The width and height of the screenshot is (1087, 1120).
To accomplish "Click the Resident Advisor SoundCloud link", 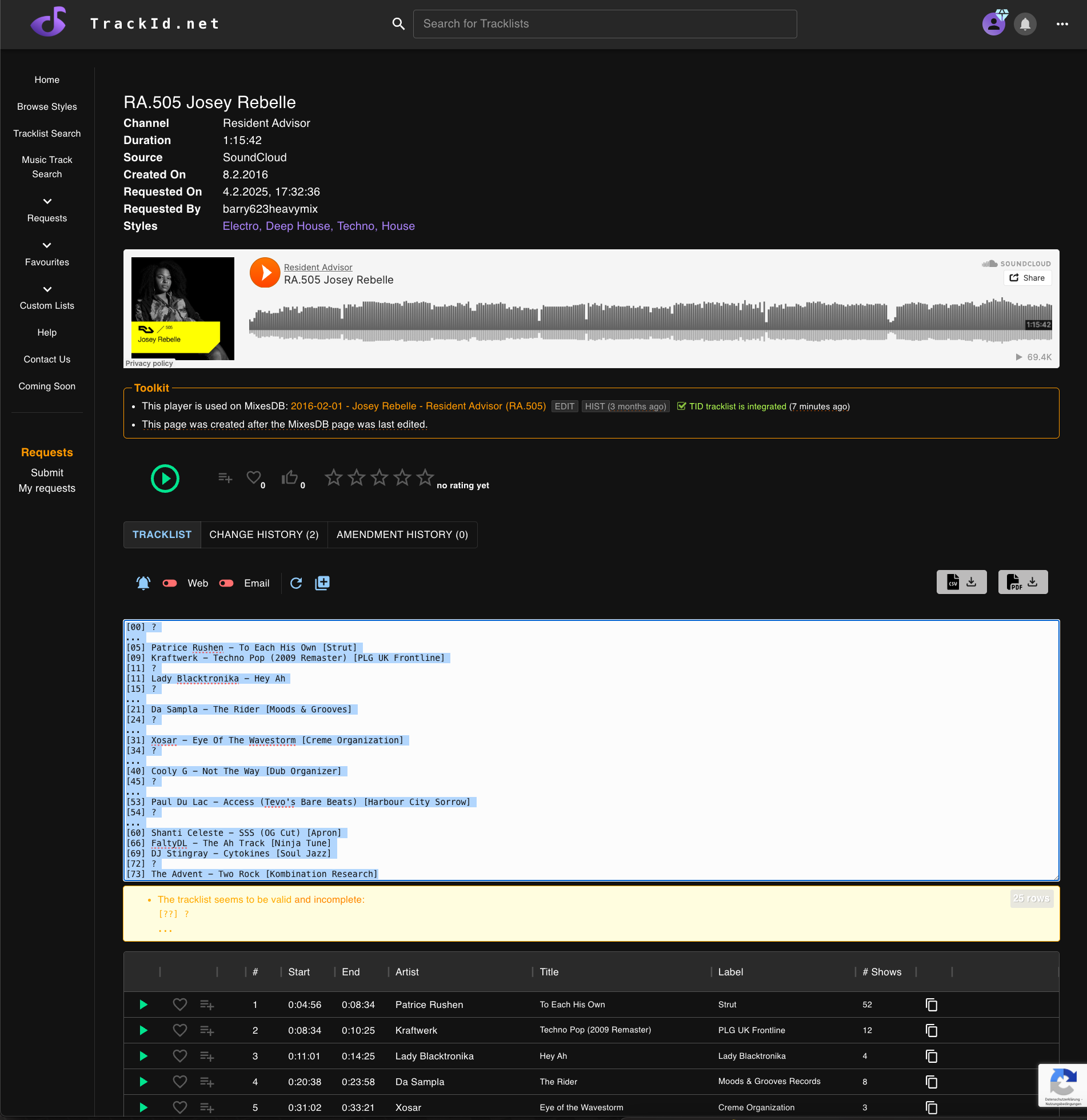I will [318, 267].
